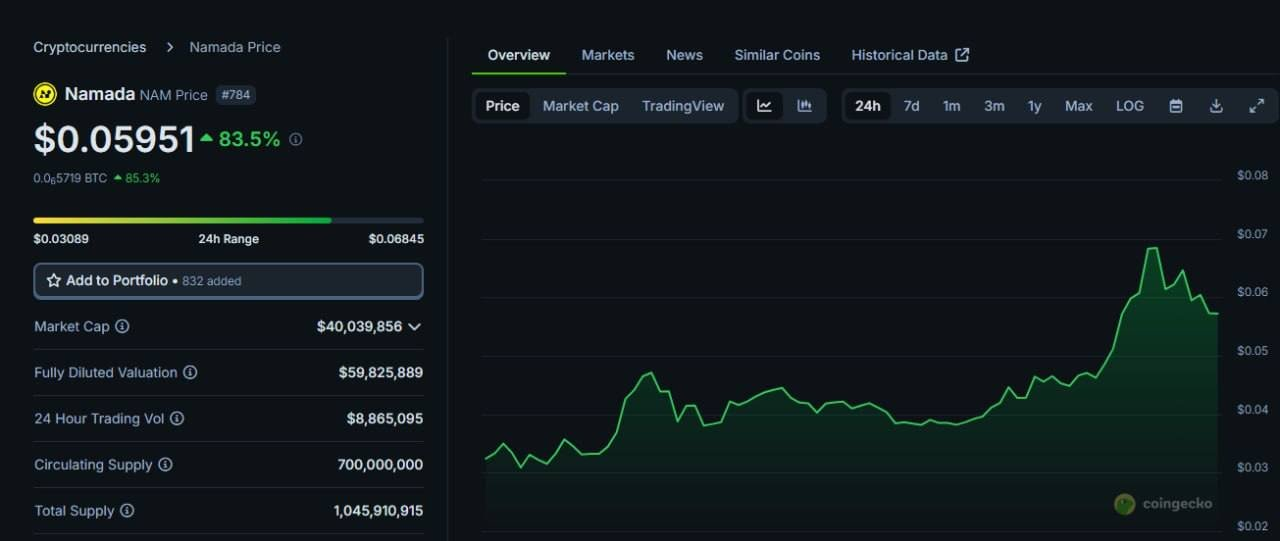Image resolution: width=1280 pixels, height=541 pixels.
Task: Click the $59,825,889 valuation value
Action: [x=381, y=372]
